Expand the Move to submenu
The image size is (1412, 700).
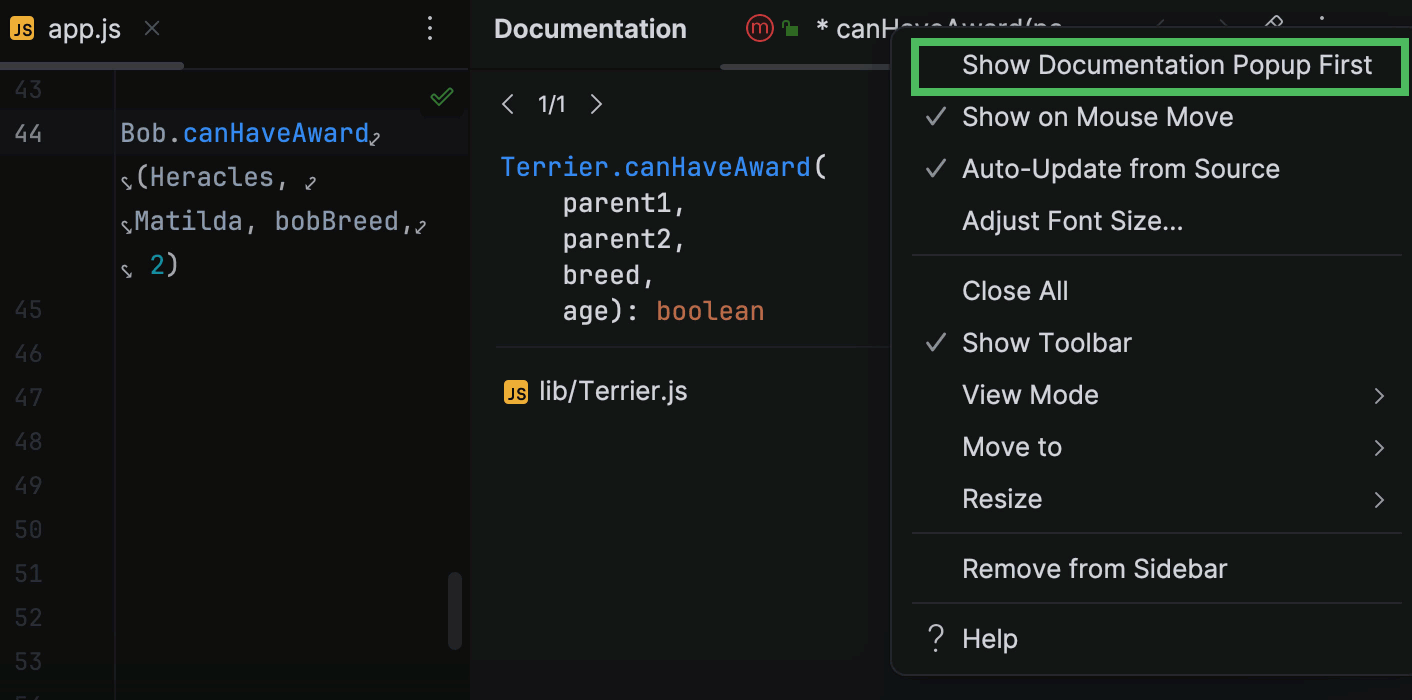tap(1012, 447)
